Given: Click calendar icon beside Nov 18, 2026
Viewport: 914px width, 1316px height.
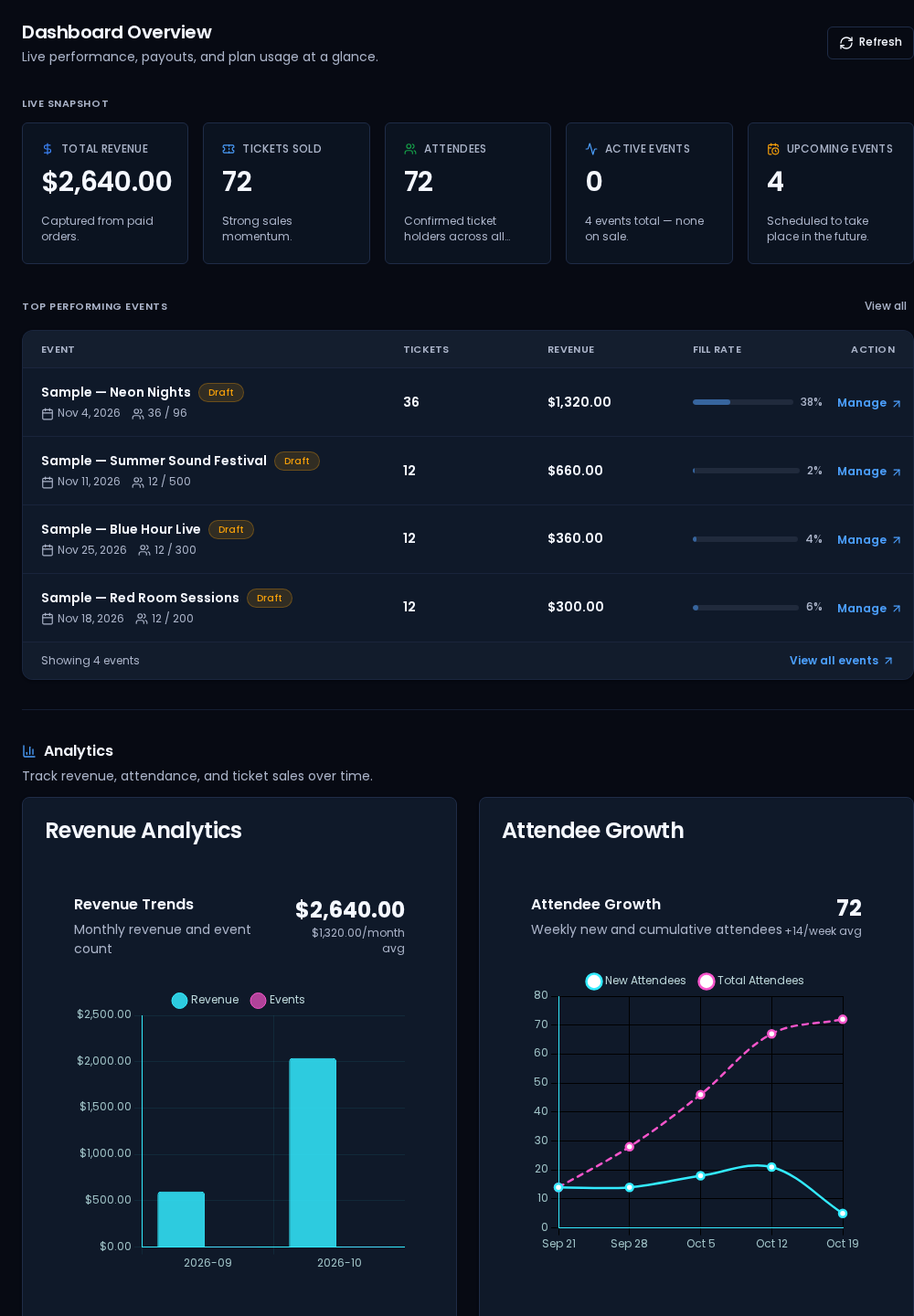Looking at the screenshot, I should (x=48, y=620).
